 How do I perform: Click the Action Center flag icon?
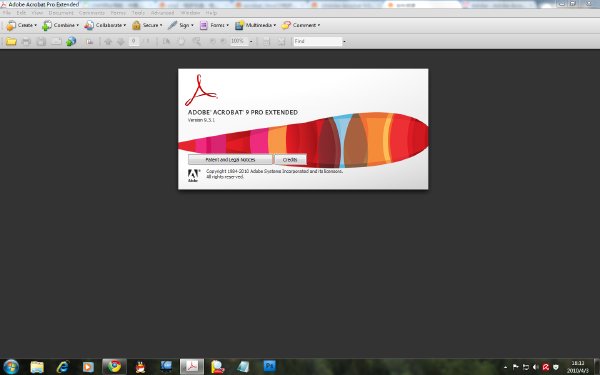pyautogui.click(x=516, y=367)
